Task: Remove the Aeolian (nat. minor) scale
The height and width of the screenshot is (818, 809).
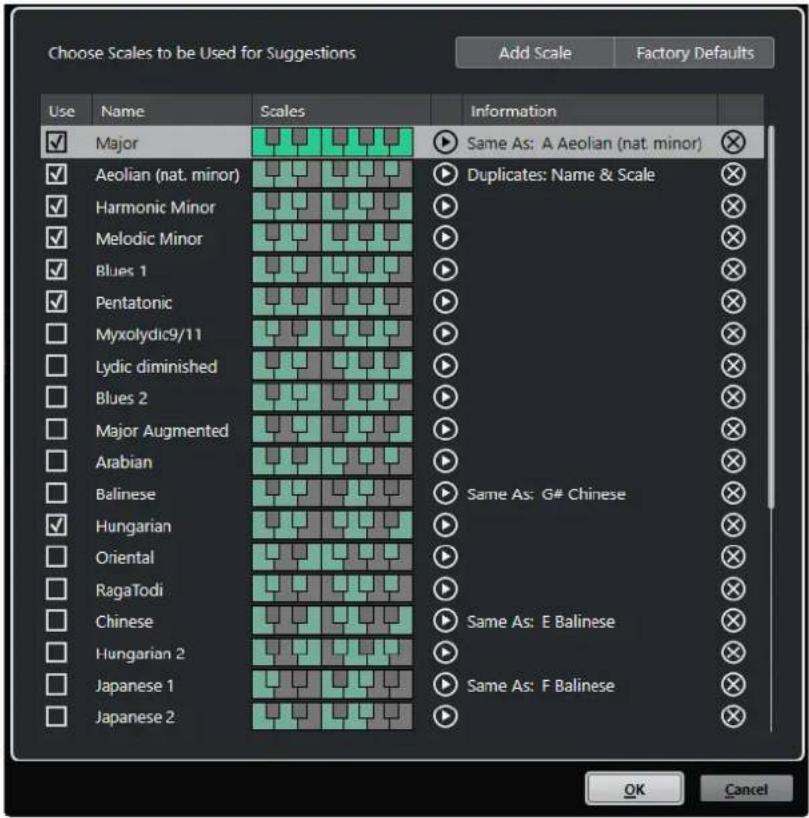Action: click(x=733, y=174)
